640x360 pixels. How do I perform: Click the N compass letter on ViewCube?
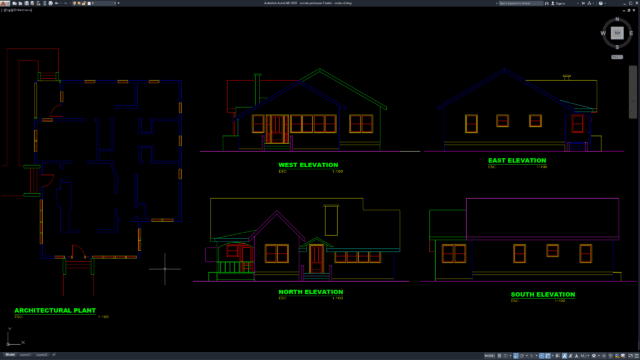point(617,19)
